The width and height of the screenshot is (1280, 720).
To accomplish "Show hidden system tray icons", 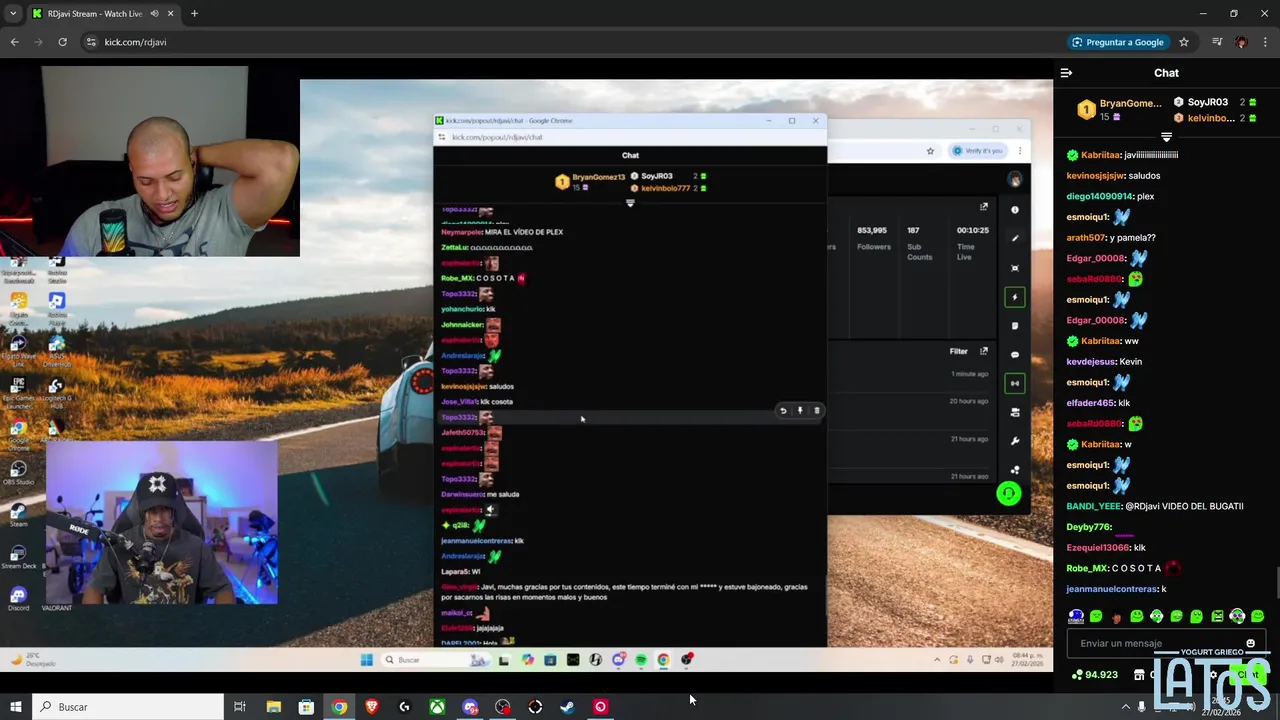I will coord(1125,707).
